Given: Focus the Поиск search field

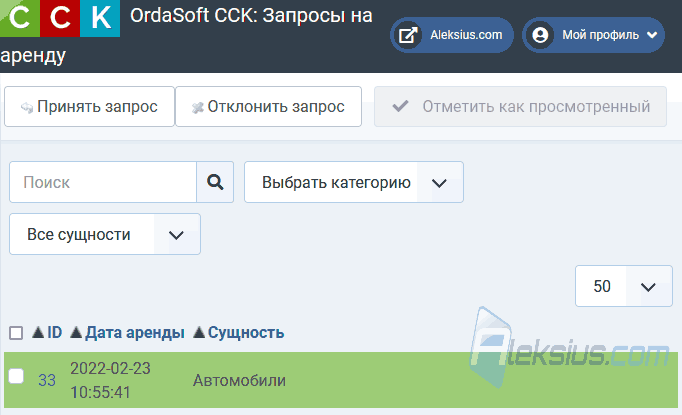Looking at the screenshot, I should (103, 182).
